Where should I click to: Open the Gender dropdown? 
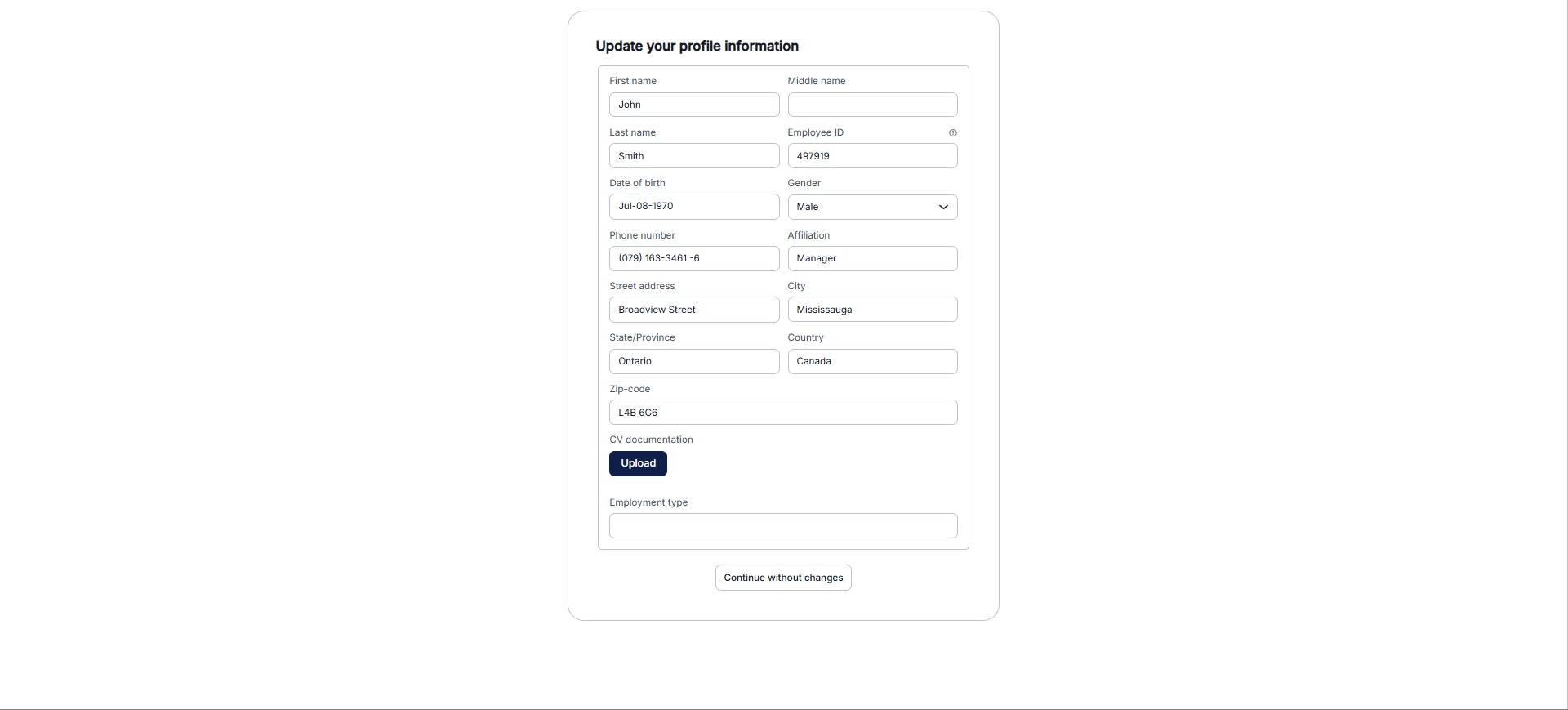point(871,207)
